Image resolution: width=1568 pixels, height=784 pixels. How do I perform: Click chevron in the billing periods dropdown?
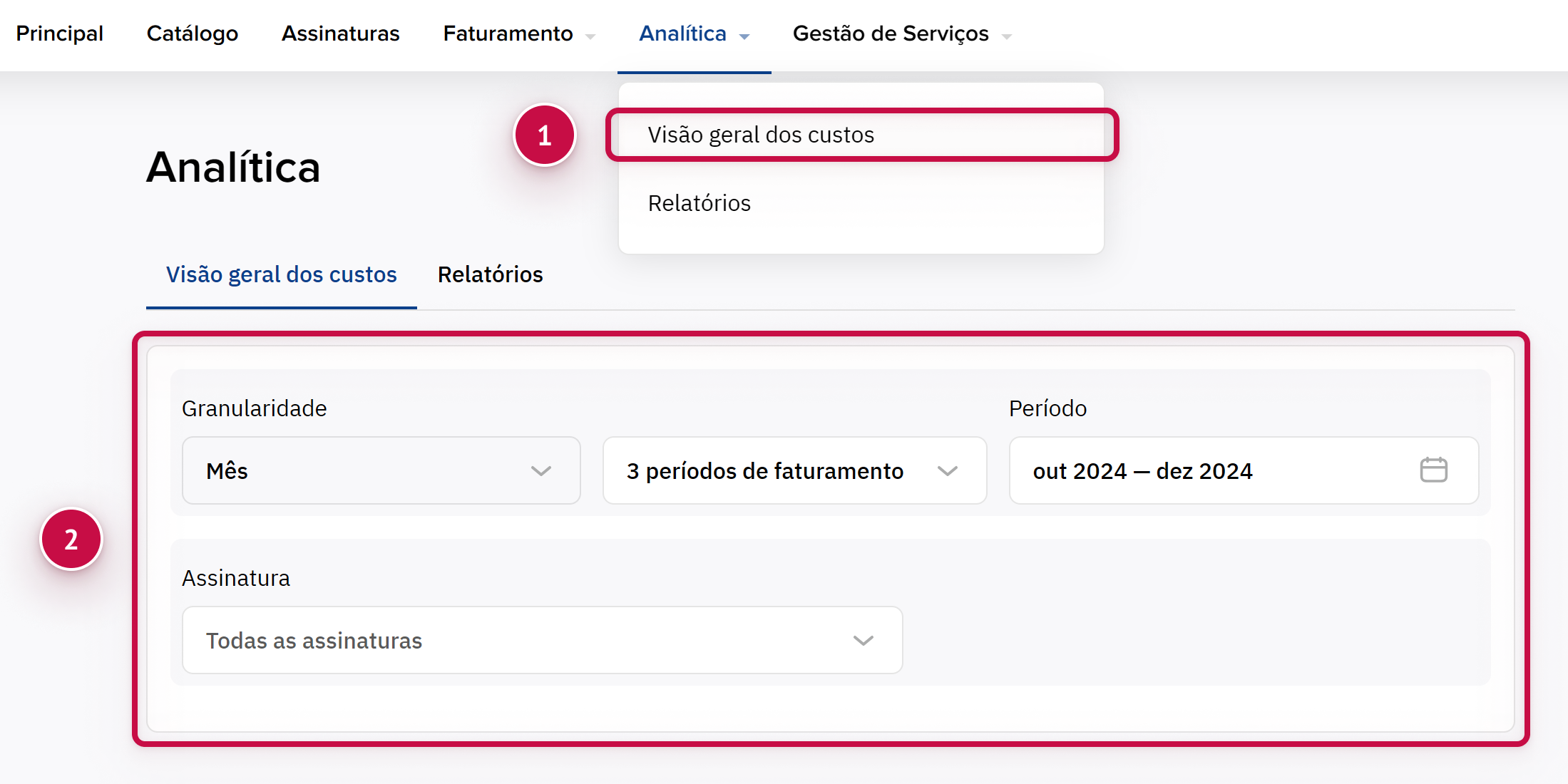point(947,471)
